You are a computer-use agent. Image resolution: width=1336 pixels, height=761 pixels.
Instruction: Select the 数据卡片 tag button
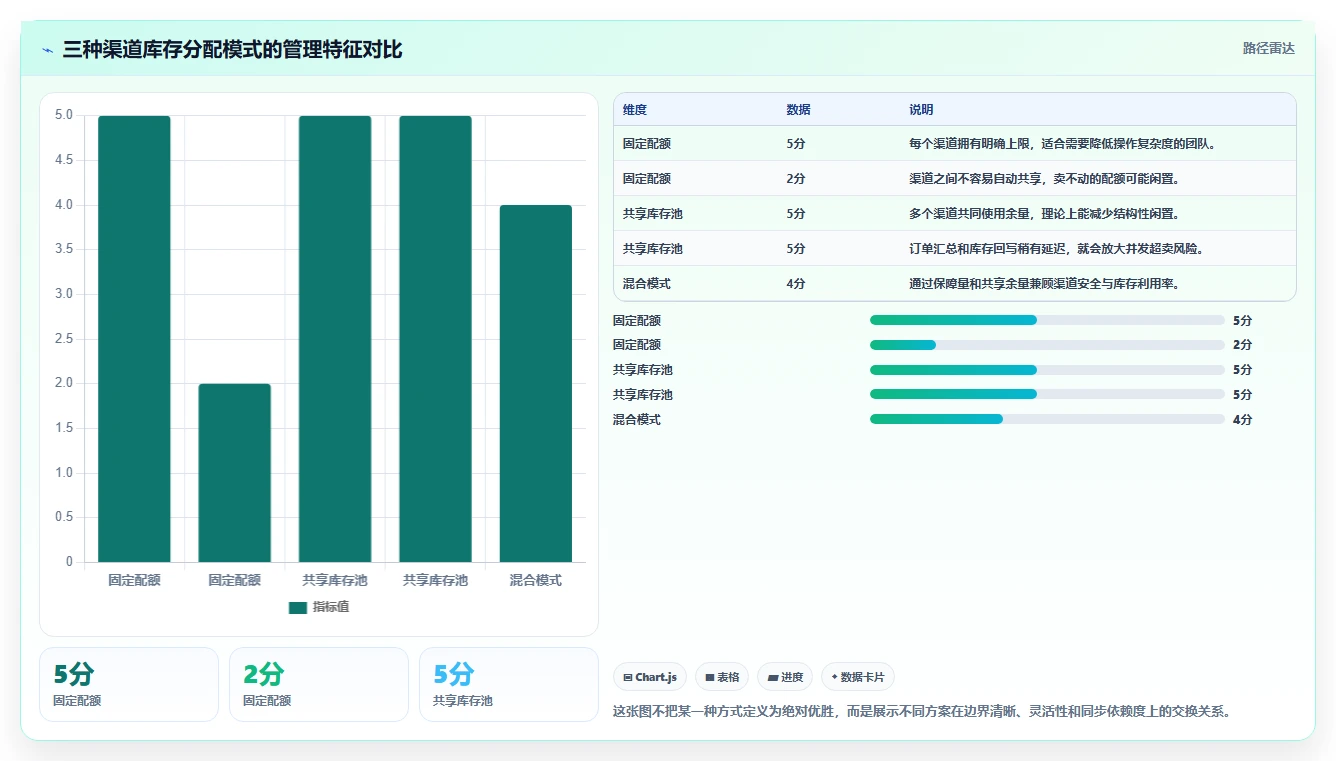858,677
